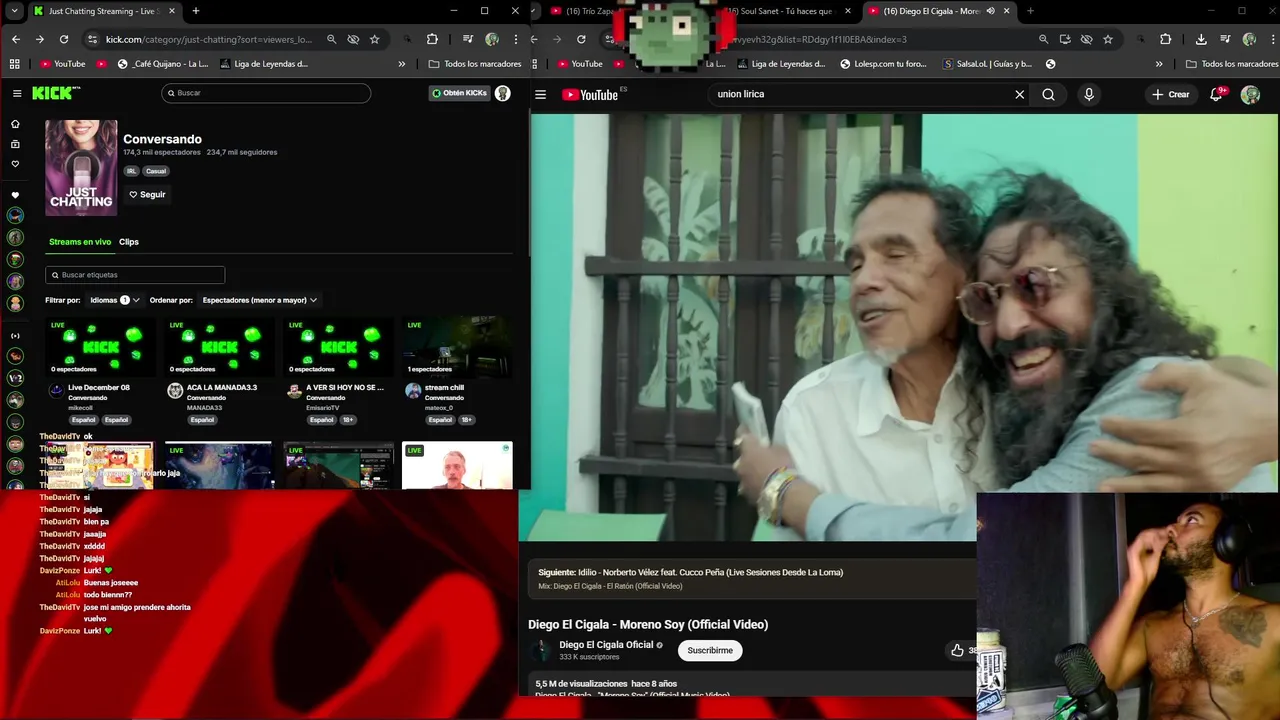1280x720 pixels.
Task: Open mateox_0 channel name
Action: tap(439, 408)
